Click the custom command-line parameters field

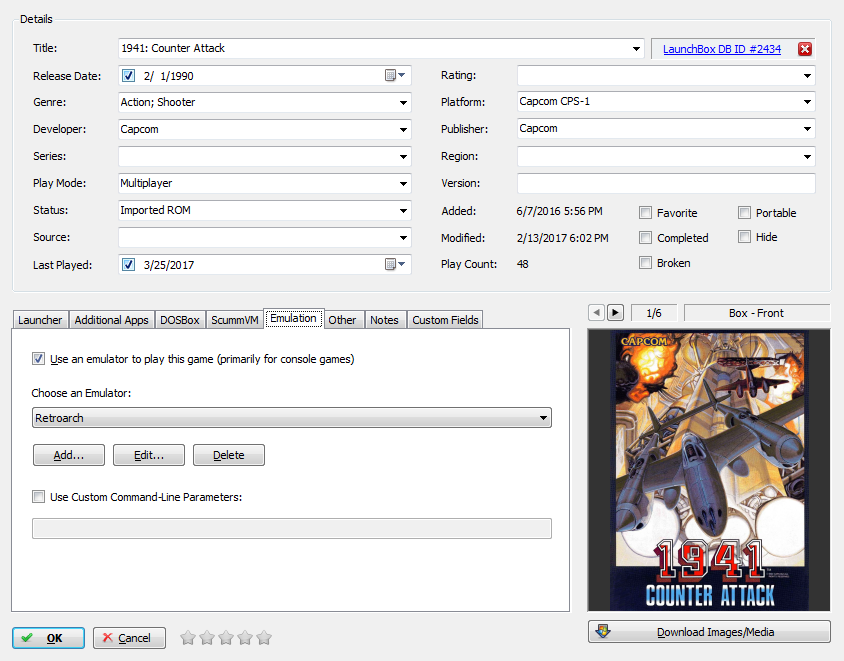pyautogui.click(x=292, y=528)
